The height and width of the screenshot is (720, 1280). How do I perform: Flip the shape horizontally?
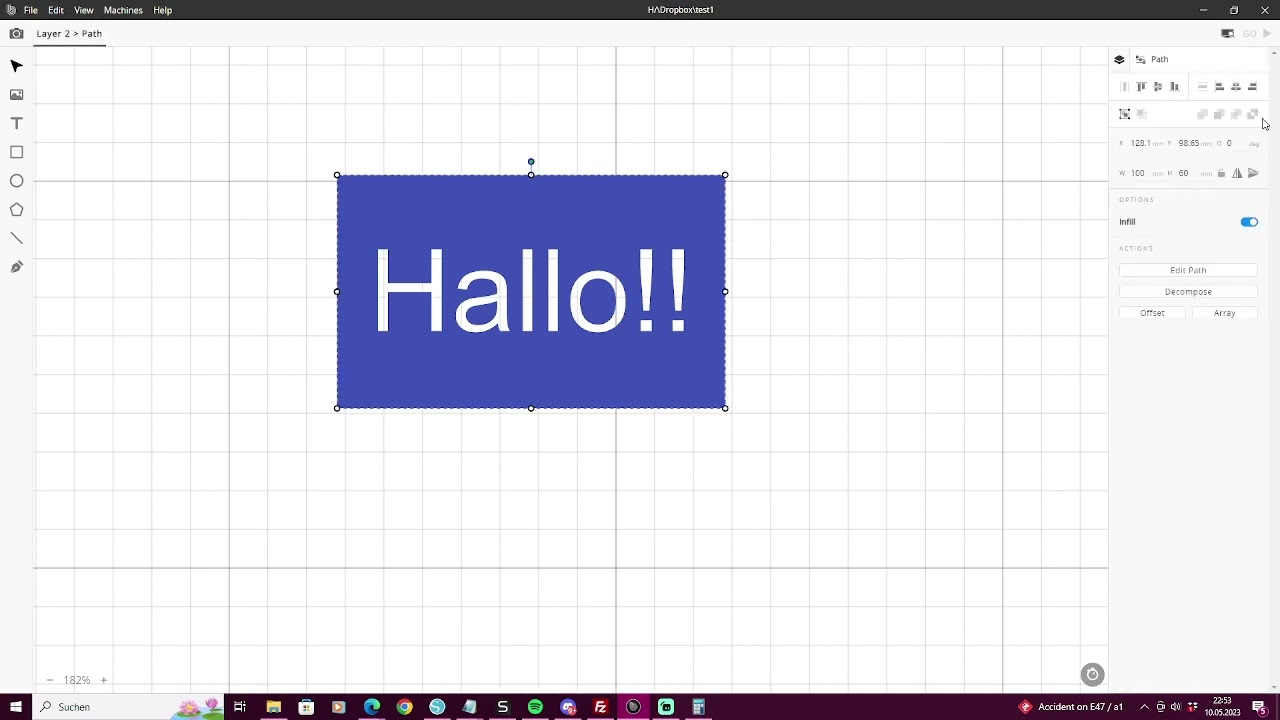point(1237,173)
